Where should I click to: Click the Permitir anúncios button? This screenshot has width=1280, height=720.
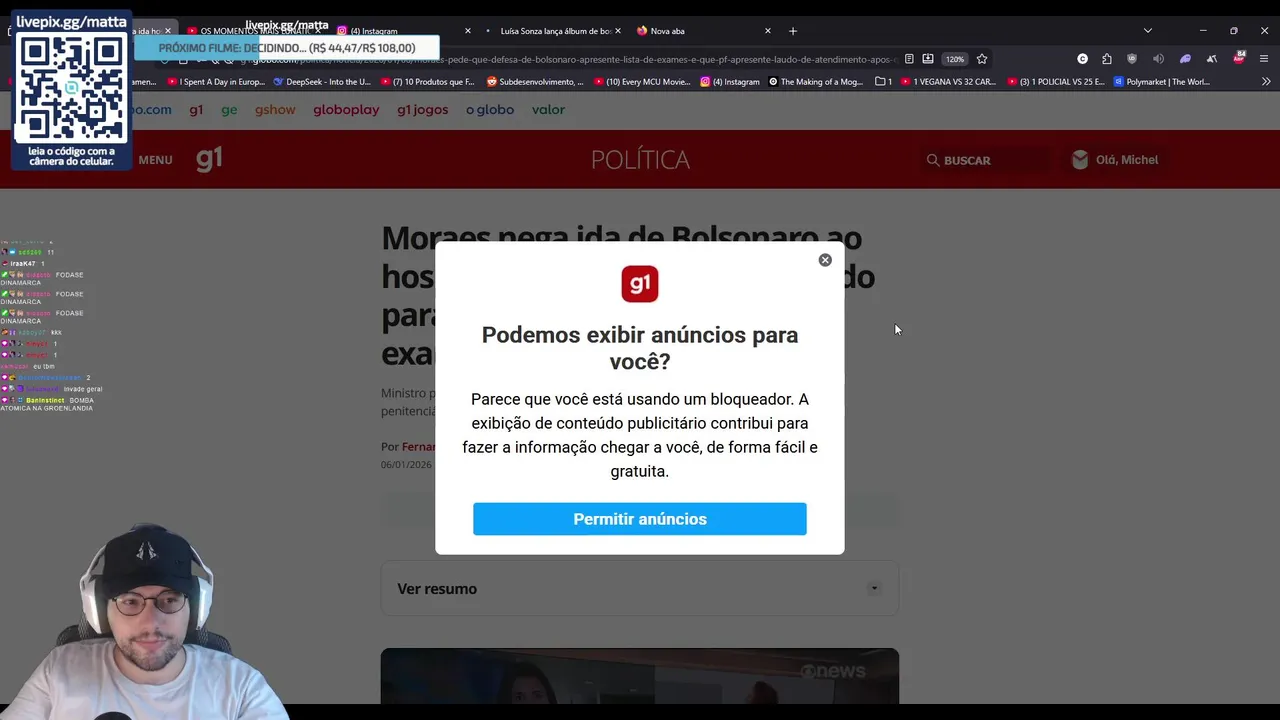pos(640,519)
